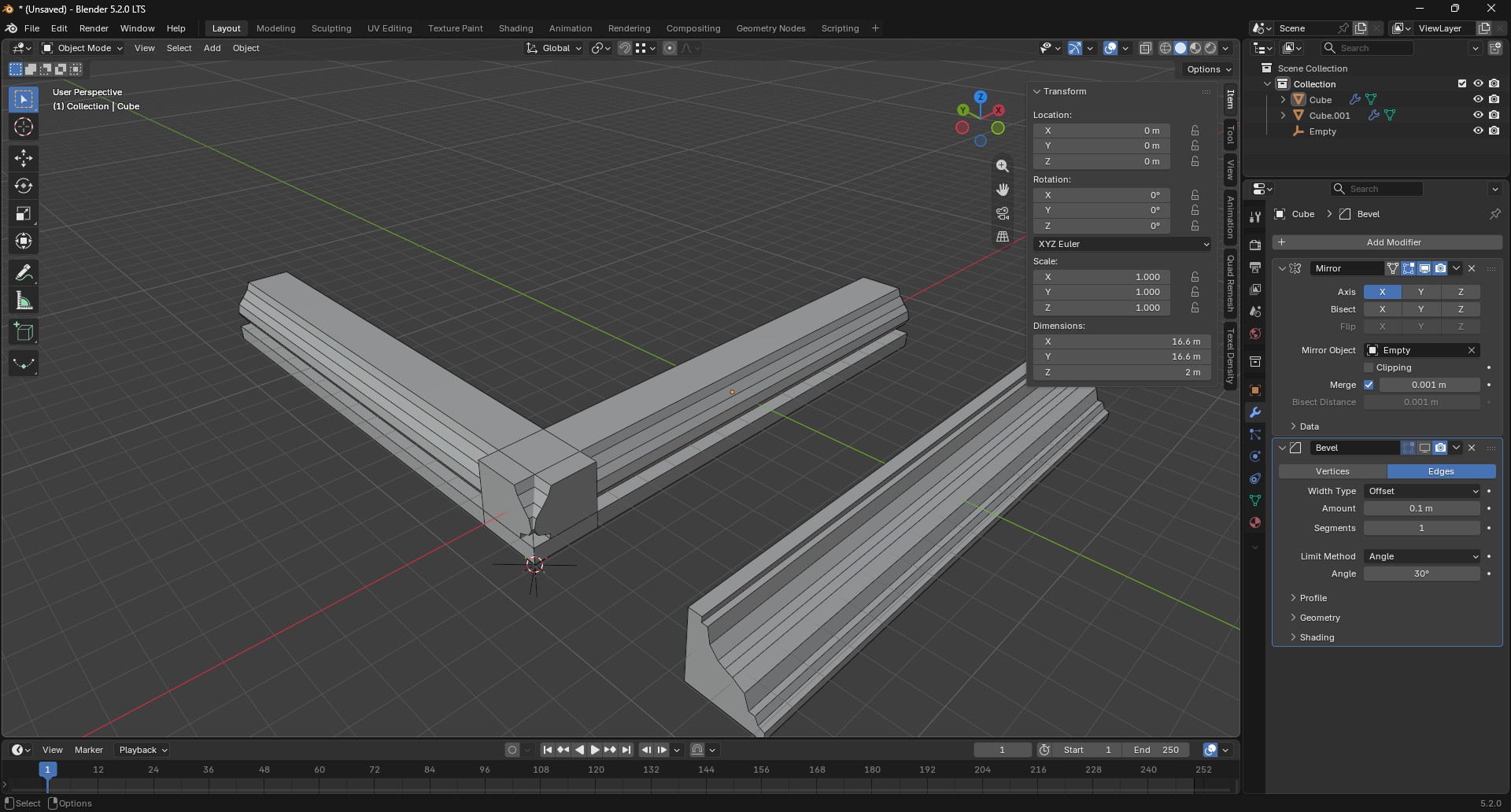Viewport: 1511px width, 812px height.
Task: Activate the Rotate tool
Action: tap(24, 186)
